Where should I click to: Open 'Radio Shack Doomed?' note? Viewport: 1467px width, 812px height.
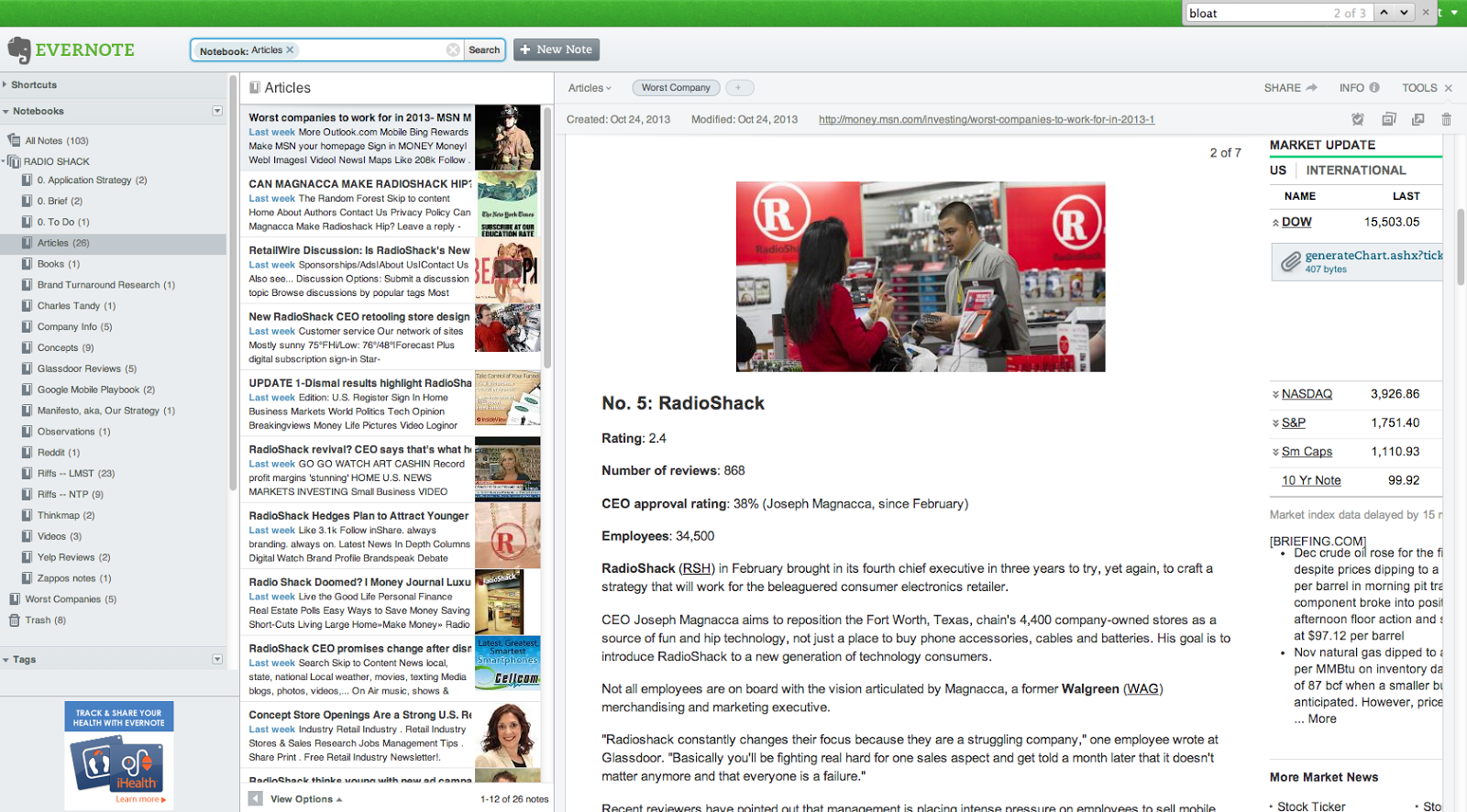click(x=391, y=603)
